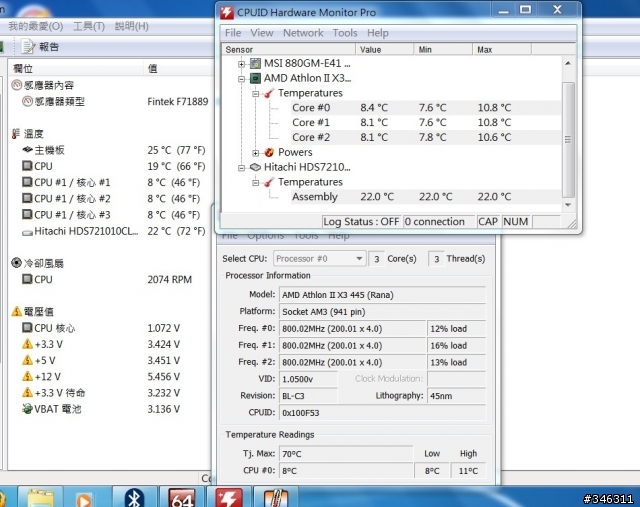Click the MSI motherboard icon in tree
640x507 pixels.
(x=255, y=63)
